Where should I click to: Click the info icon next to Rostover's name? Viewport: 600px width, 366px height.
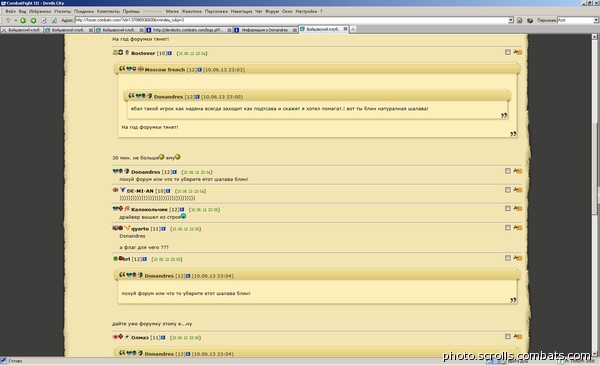pyautogui.click(x=170, y=53)
